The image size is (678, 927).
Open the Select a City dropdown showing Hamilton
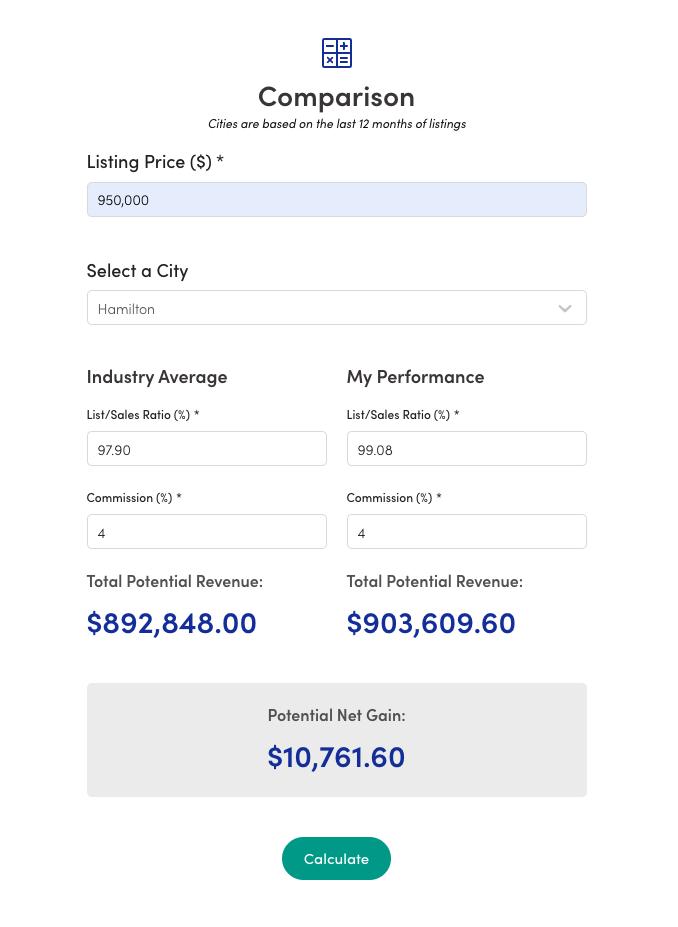point(320,308)
